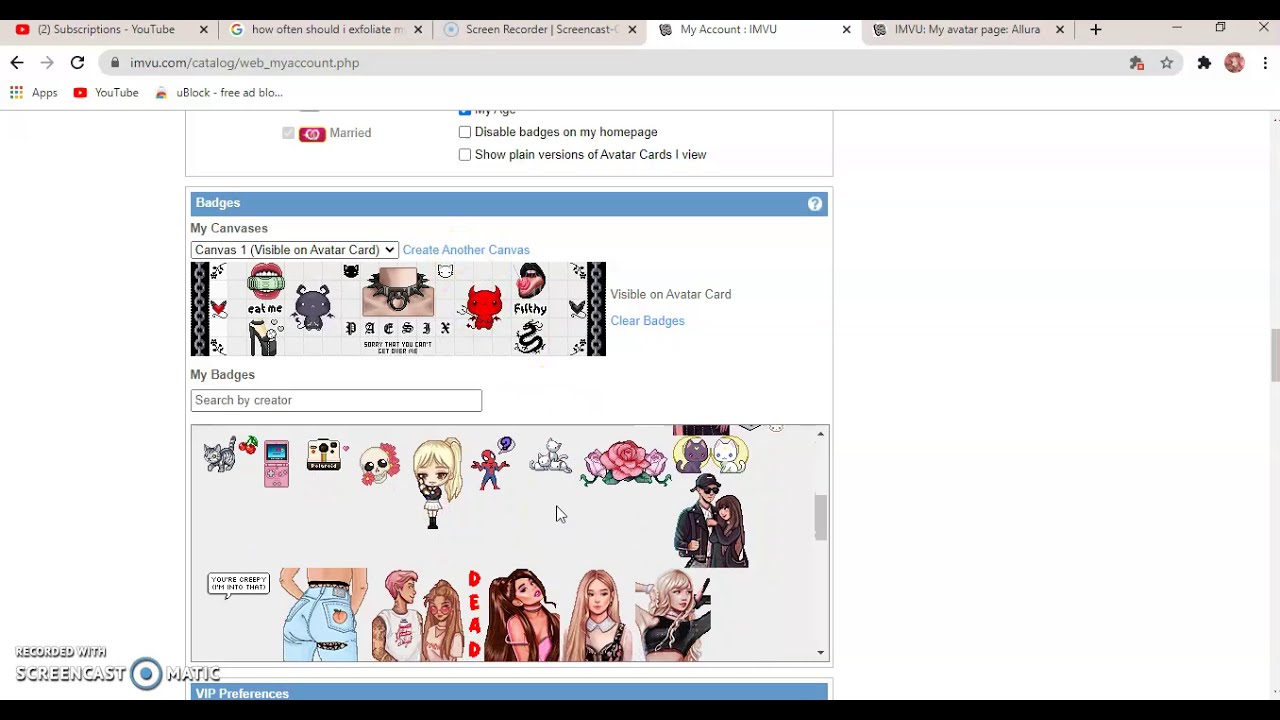The image size is (1280, 720).
Task: Open the Canvas 1 selection dropdown
Action: [x=294, y=250]
